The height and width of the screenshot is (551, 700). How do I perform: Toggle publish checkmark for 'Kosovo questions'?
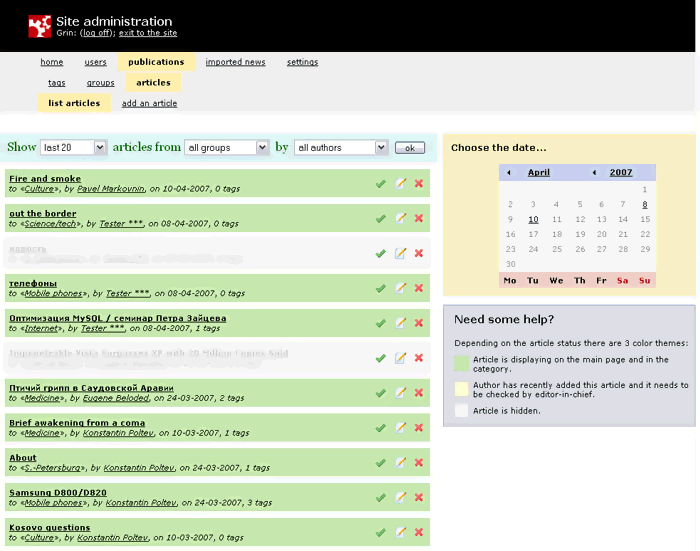point(380,532)
